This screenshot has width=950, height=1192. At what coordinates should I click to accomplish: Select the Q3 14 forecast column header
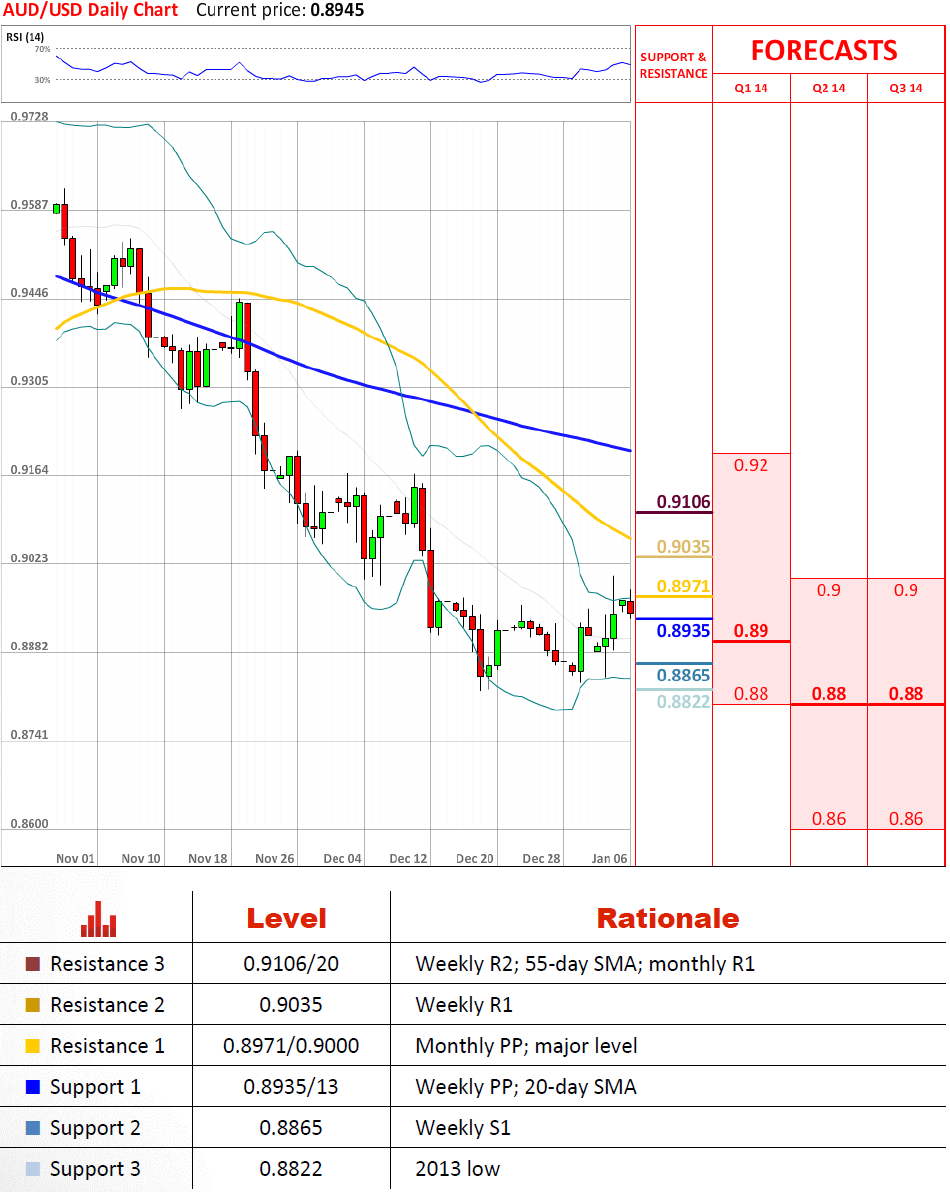click(x=906, y=89)
